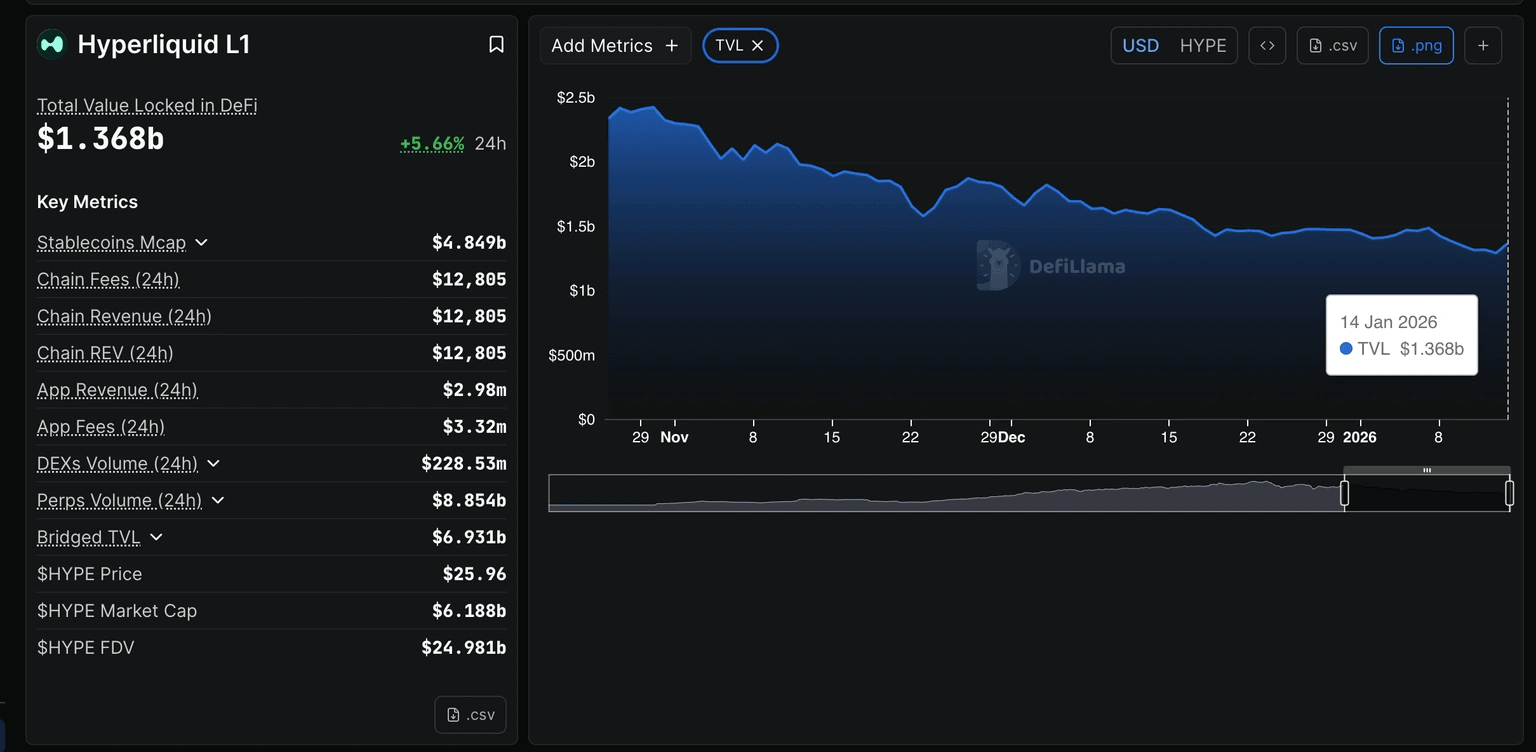Viewport: 1536px width, 752px height.
Task: Click the Chain Fees (24h) label
Action: pyautogui.click(x=108, y=280)
